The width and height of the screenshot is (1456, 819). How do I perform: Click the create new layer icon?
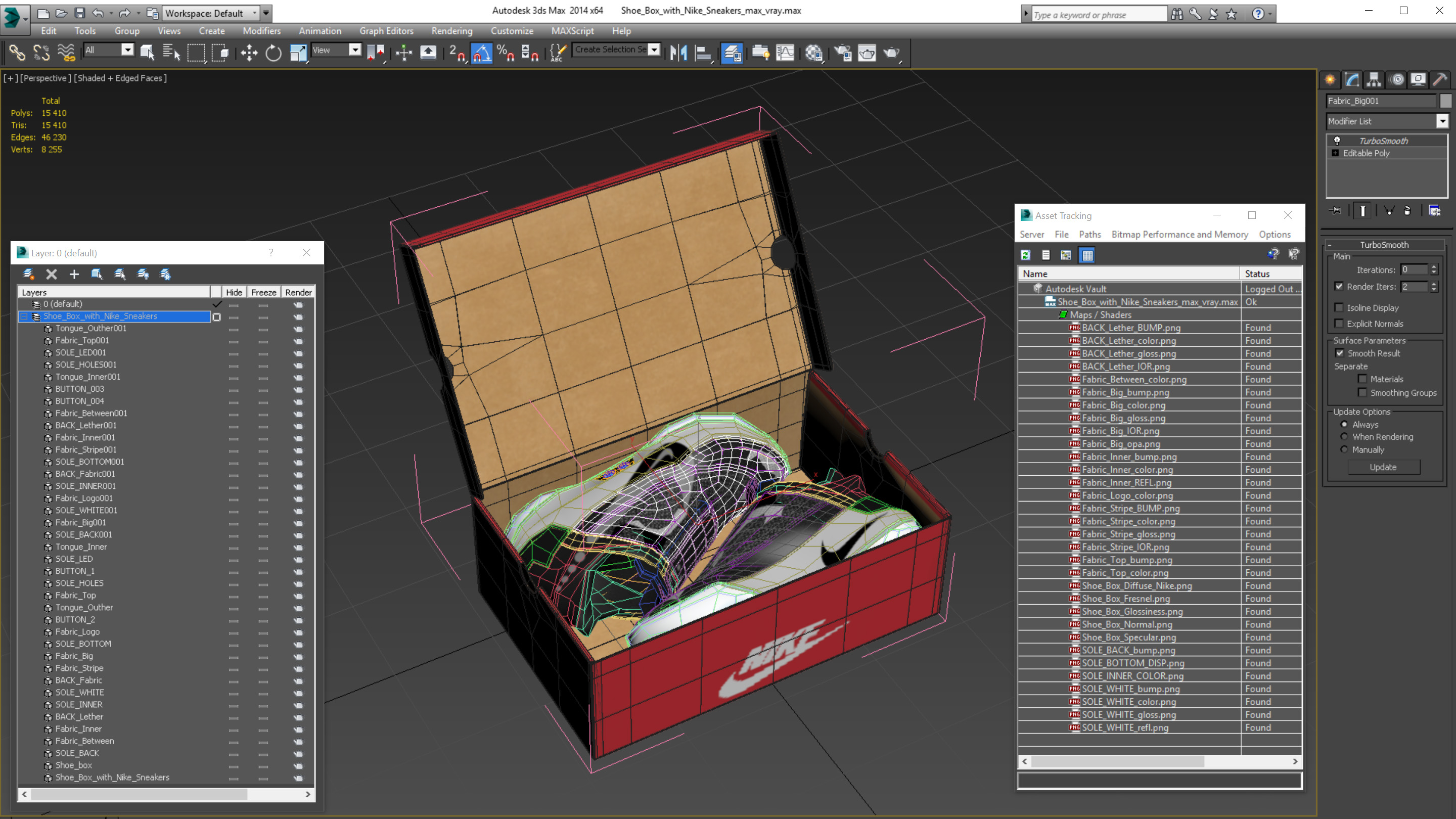[x=28, y=274]
